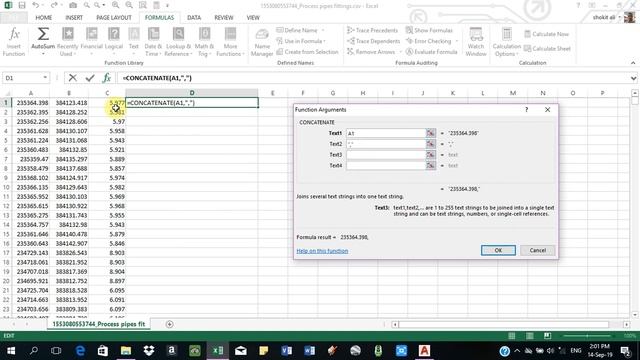The image size is (640, 360).
Task: Click OK in Function Arguments dialog
Action: tap(498, 250)
